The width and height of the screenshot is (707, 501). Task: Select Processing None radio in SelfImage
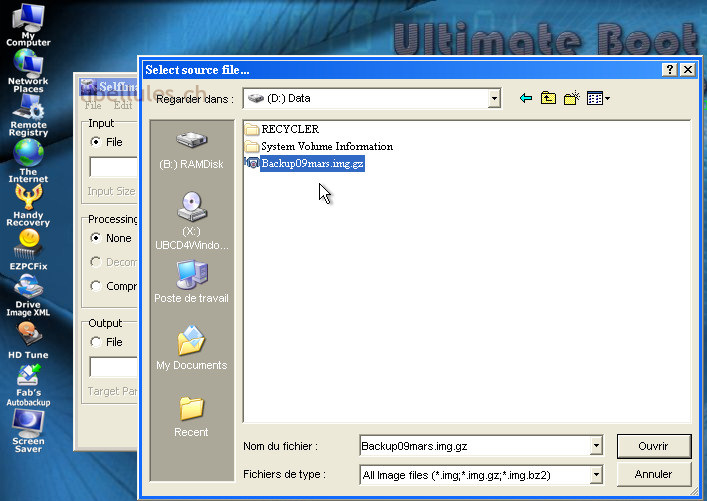click(x=96, y=238)
